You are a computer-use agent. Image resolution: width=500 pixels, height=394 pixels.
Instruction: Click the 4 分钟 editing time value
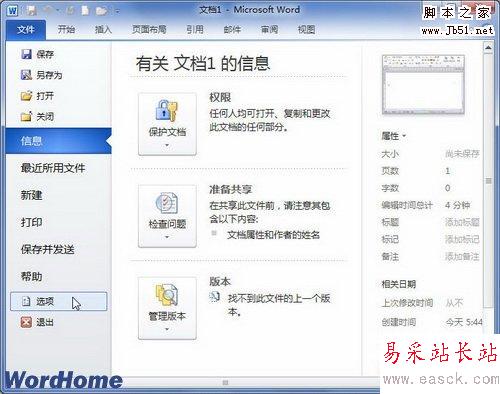click(457, 205)
